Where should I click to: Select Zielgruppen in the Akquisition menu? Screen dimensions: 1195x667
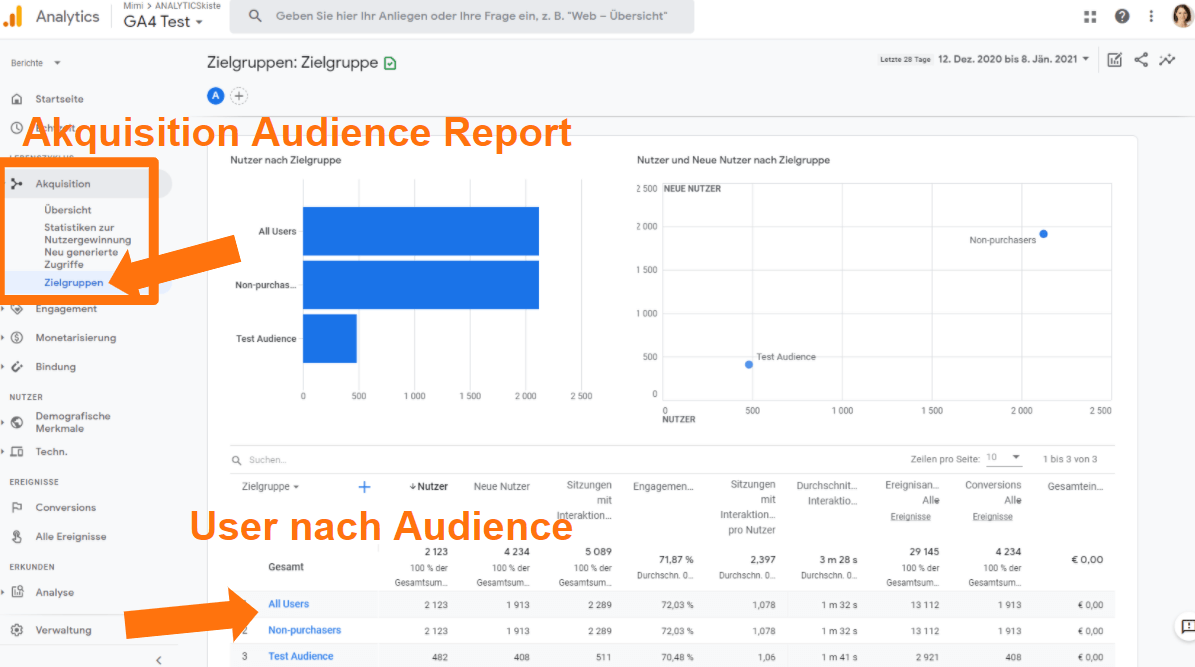pyautogui.click(x=76, y=282)
